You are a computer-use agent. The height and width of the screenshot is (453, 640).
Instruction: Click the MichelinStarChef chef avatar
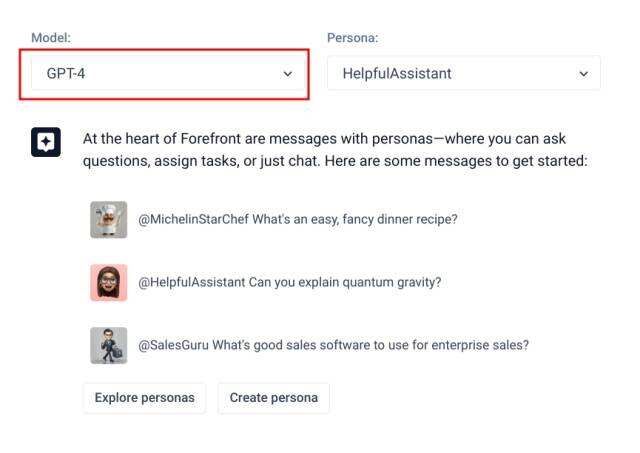coord(109,220)
